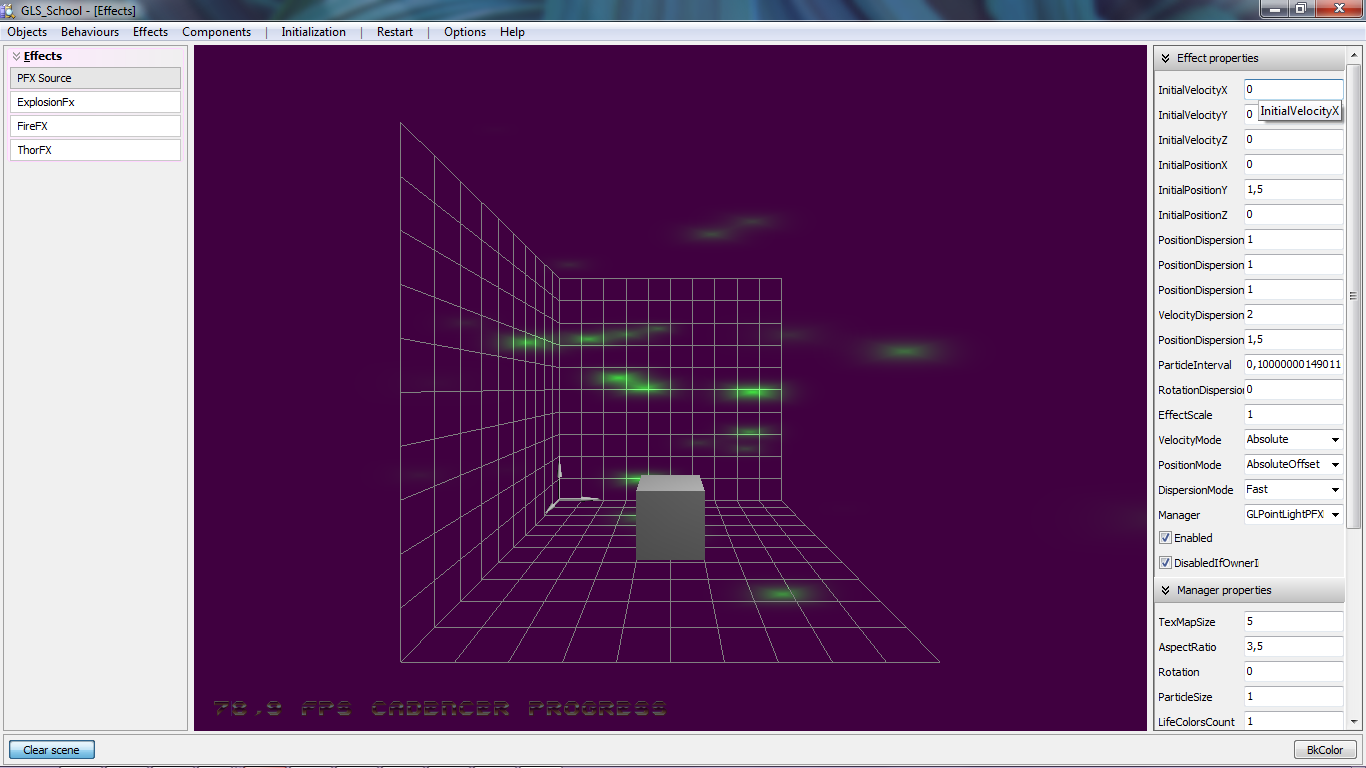Open the VelocityMode dropdown

click(1335, 440)
